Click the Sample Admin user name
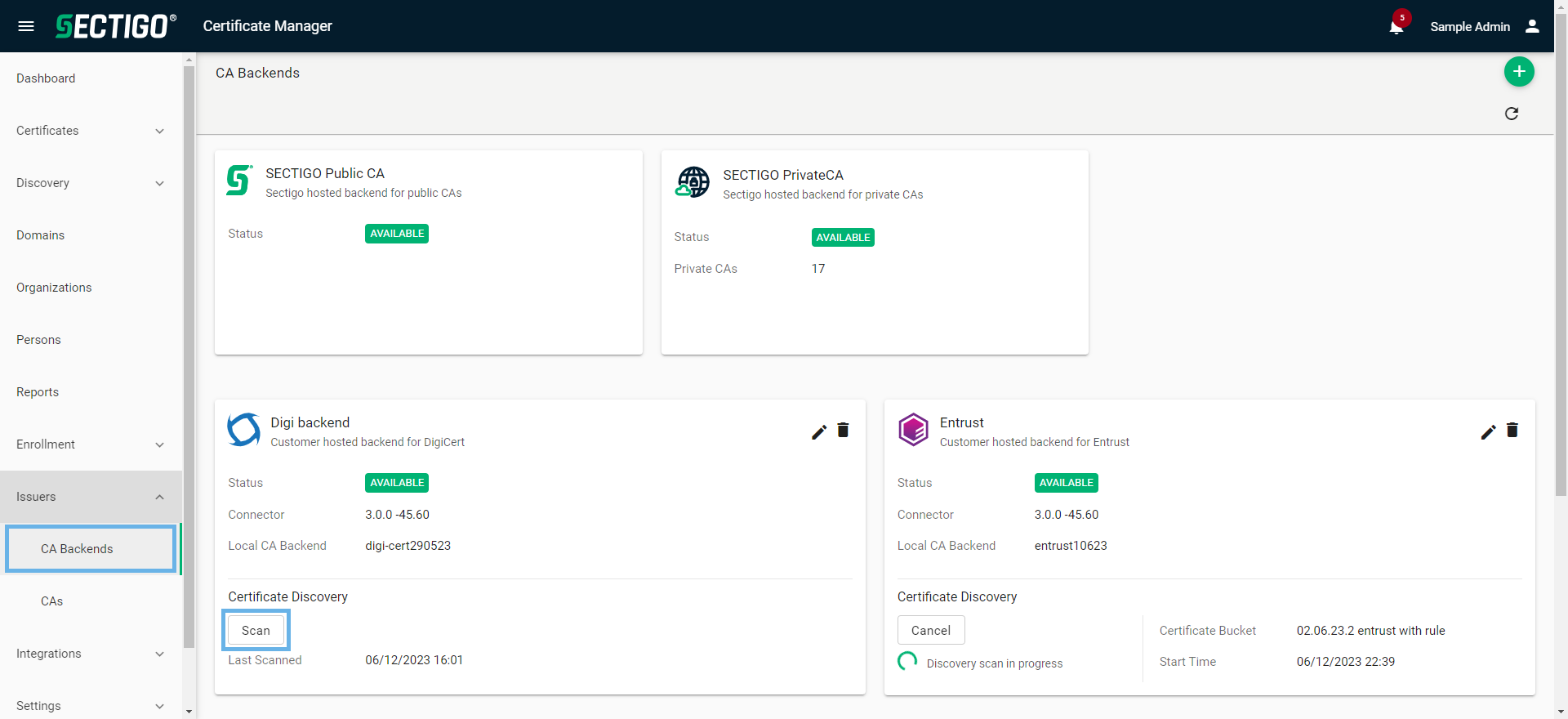 pyautogui.click(x=1470, y=27)
